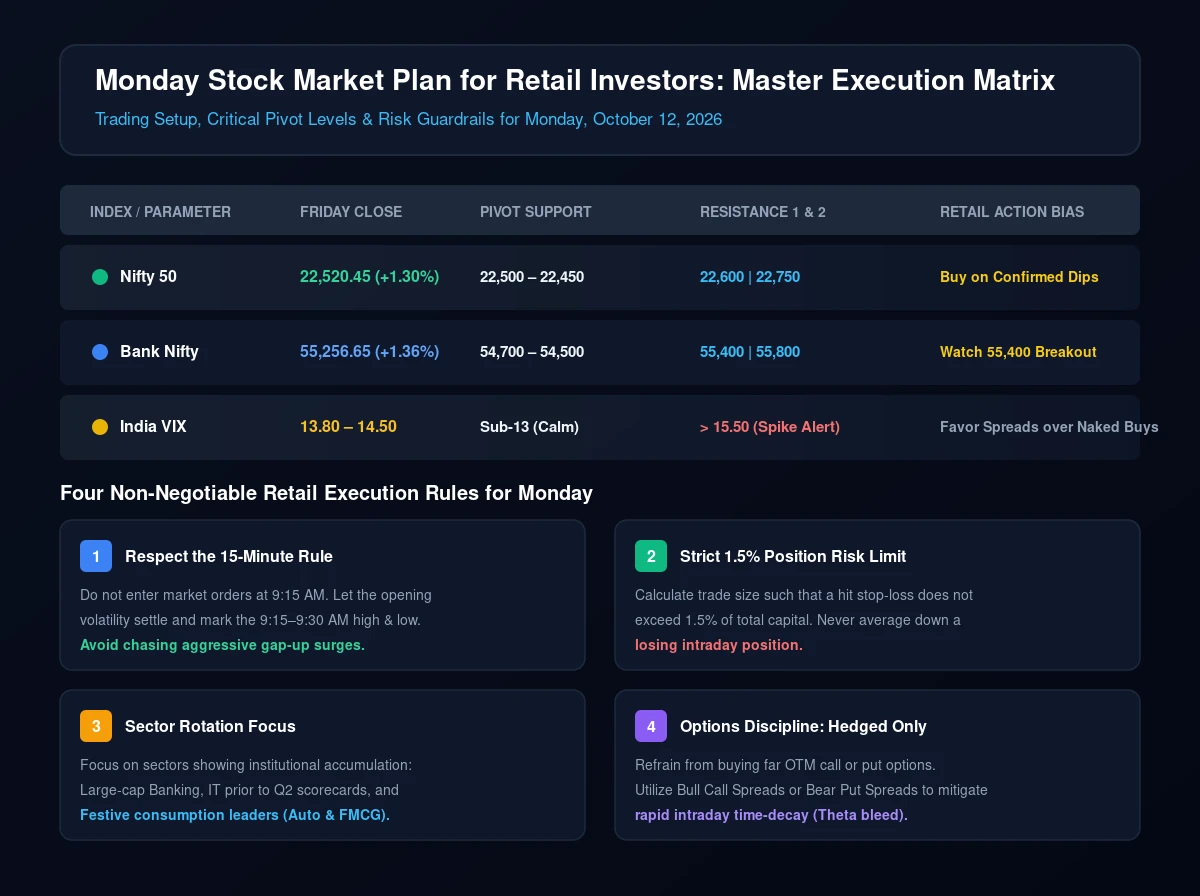Click Bank Nifty close 55,256.65 (+1.36%)
The width and height of the screenshot is (1200, 896).
tap(369, 352)
